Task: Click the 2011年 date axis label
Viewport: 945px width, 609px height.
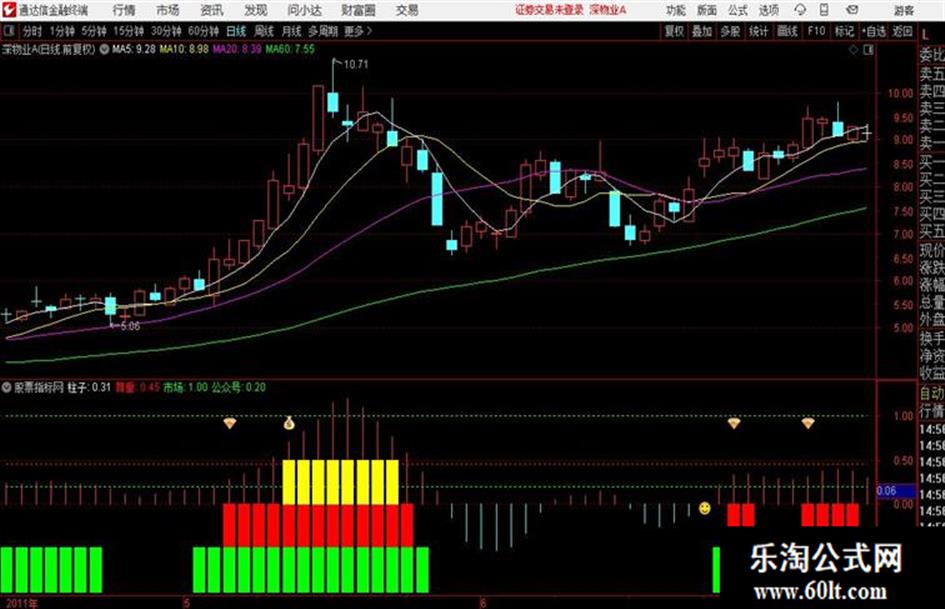Action: click(x=21, y=602)
